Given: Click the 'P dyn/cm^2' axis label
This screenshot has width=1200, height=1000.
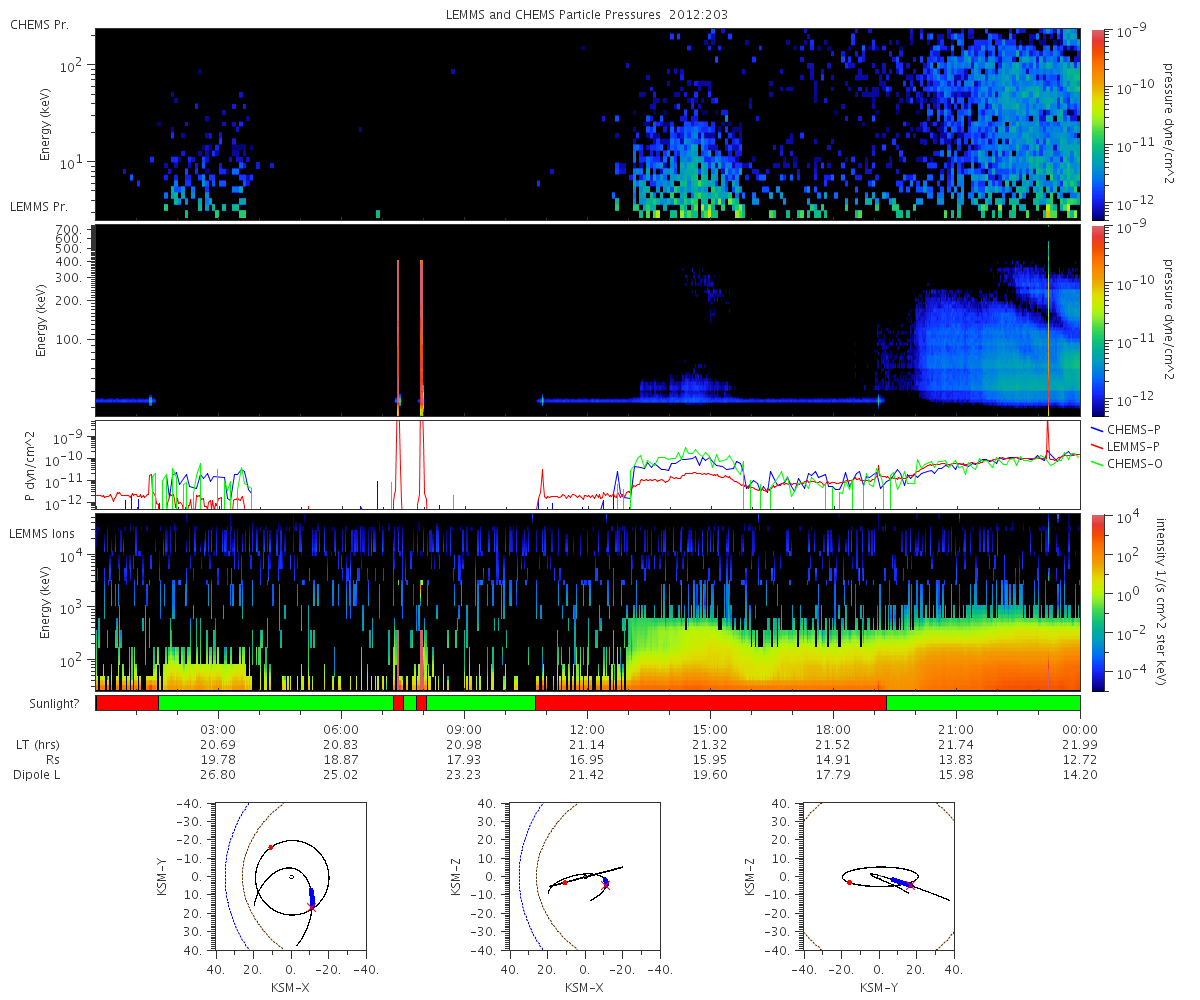Looking at the screenshot, I should [29, 466].
